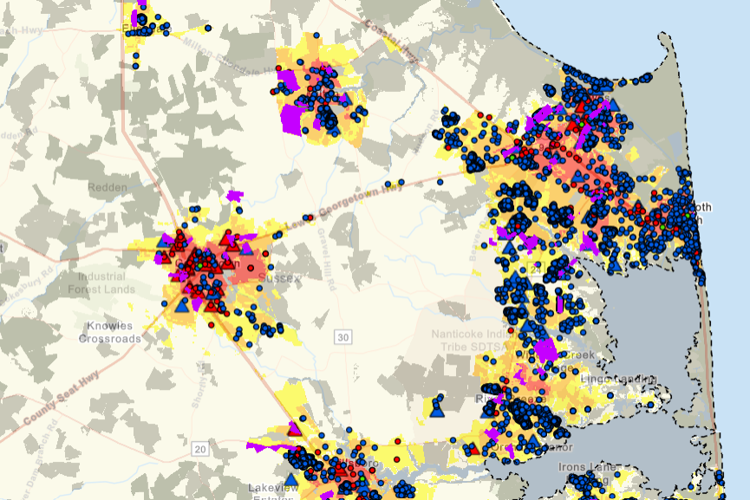Screen dimensions: 750x500
Task: Select red triangle with purple patch northwest of Millsboro
Action: (295, 428)
